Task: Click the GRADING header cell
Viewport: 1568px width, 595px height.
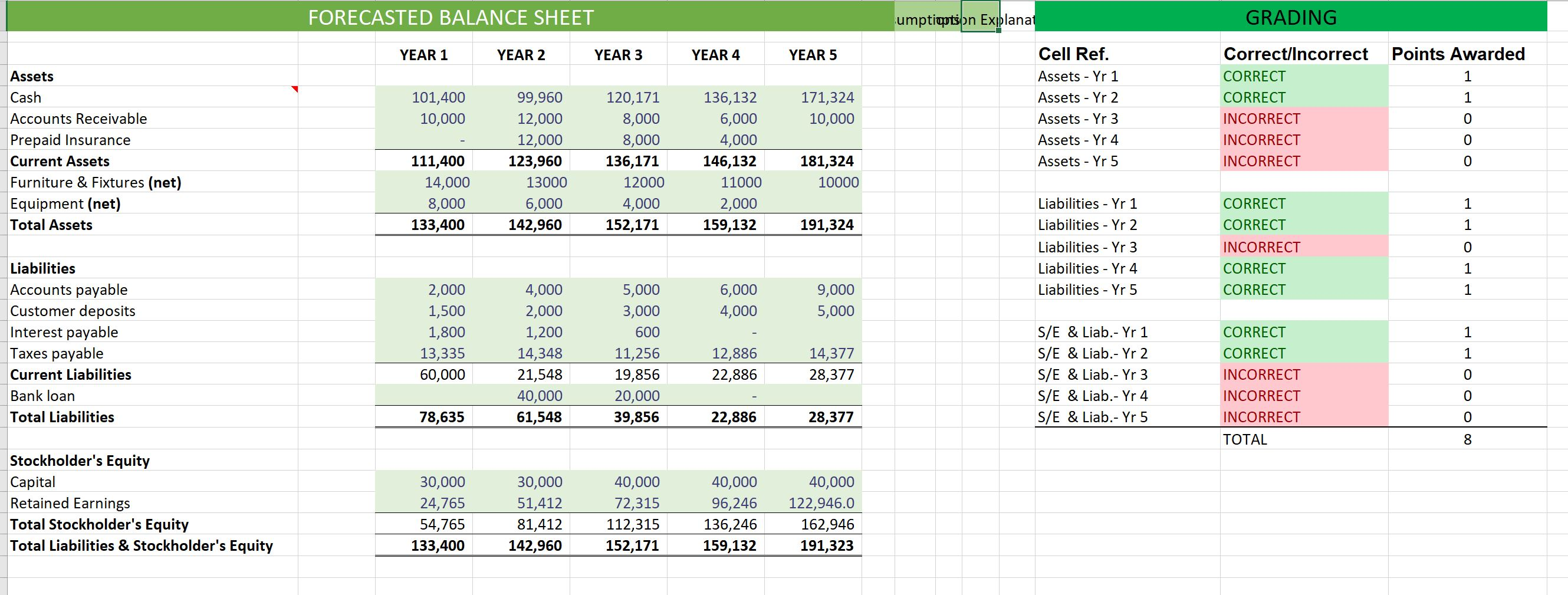Action: point(1290,17)
